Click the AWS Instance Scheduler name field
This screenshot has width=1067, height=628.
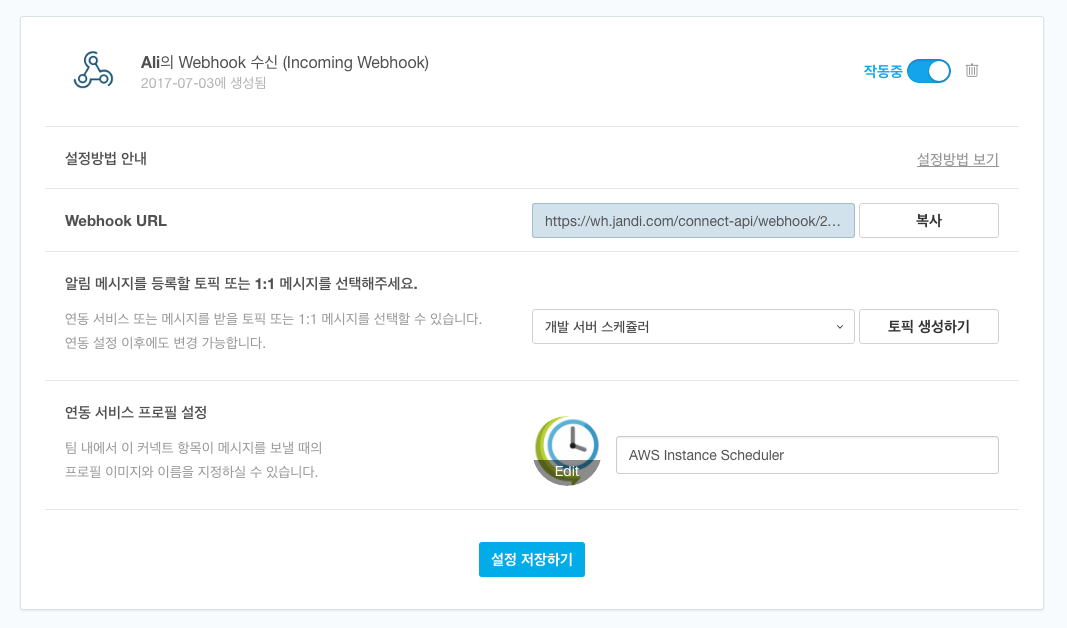coord(806,455)
